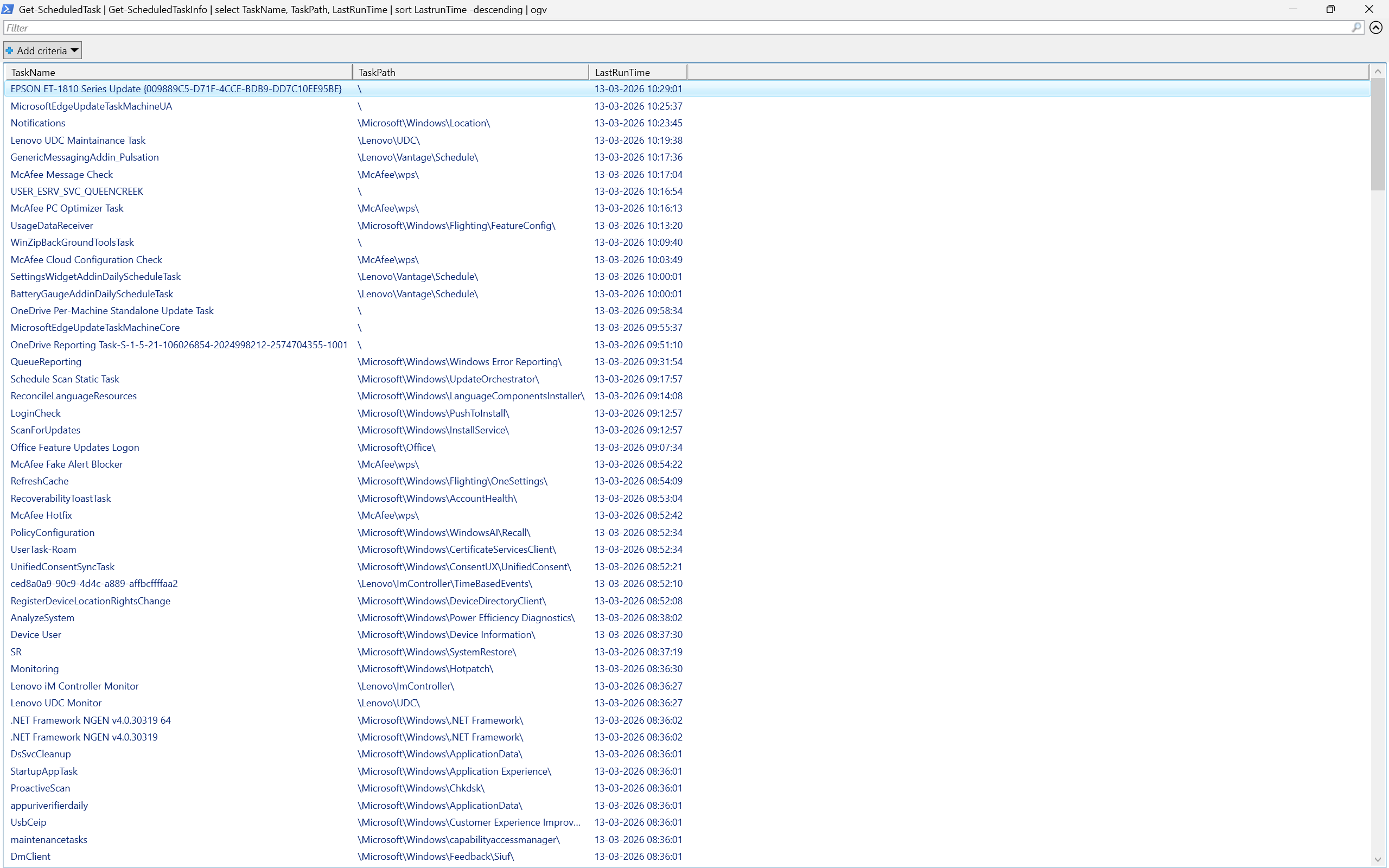
Task: Select the UsageDataReceiver row
Action: click(687, 226)
